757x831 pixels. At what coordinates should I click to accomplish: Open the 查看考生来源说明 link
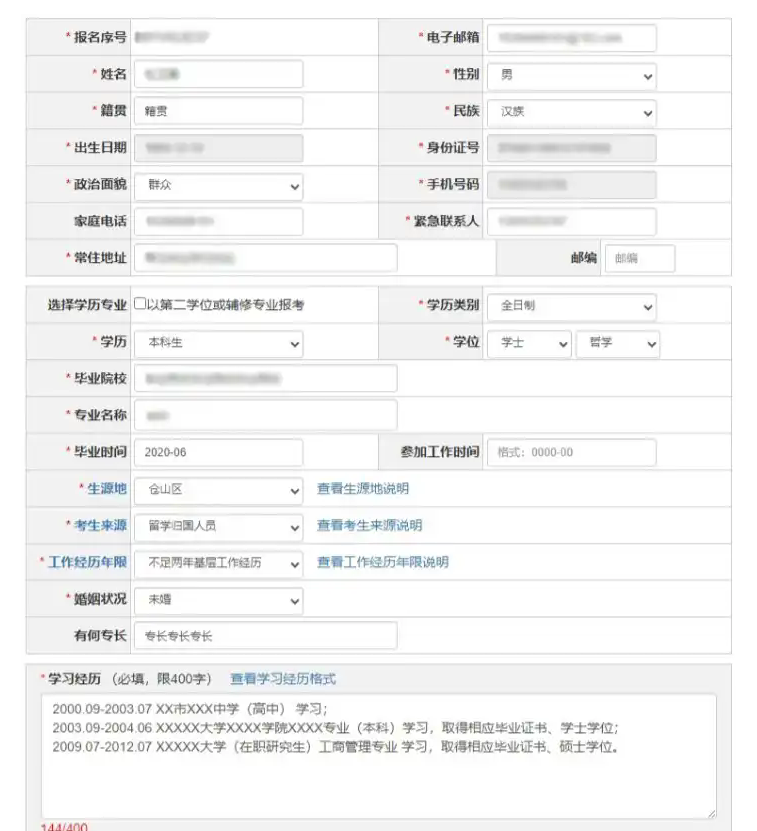[x=369, y=526]
